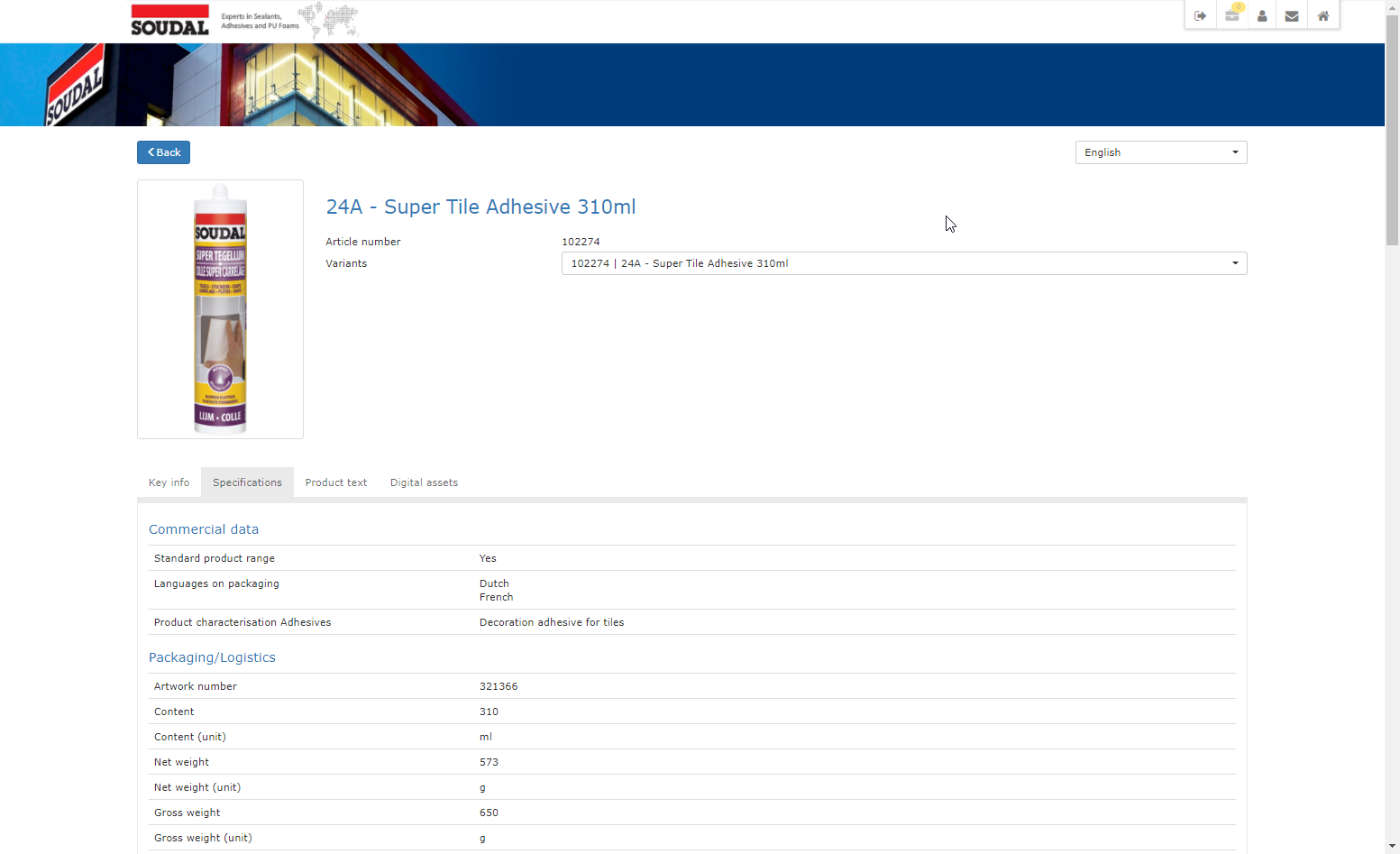Go to the home icon
Viewport: 1400px width, 854px height.
coord(1323,15)
